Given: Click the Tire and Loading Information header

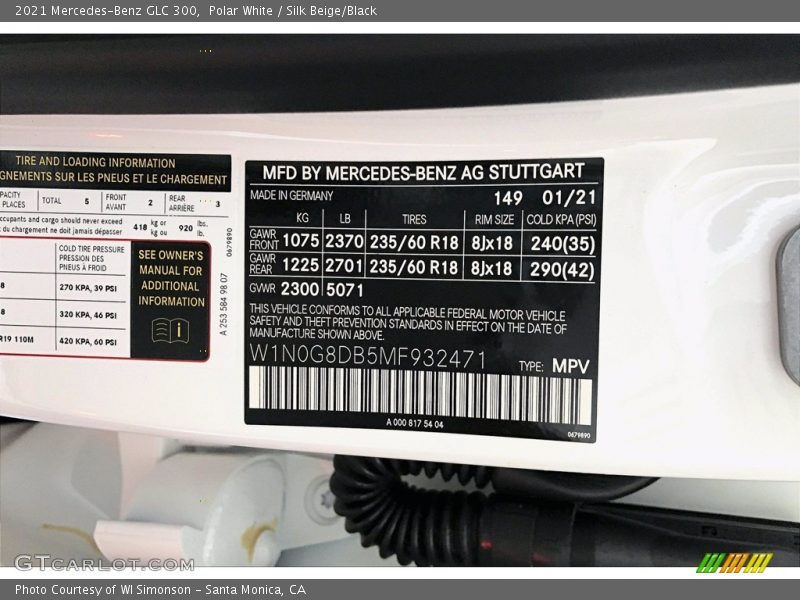Looking at the screenshot, I should (x=95, y=162).
